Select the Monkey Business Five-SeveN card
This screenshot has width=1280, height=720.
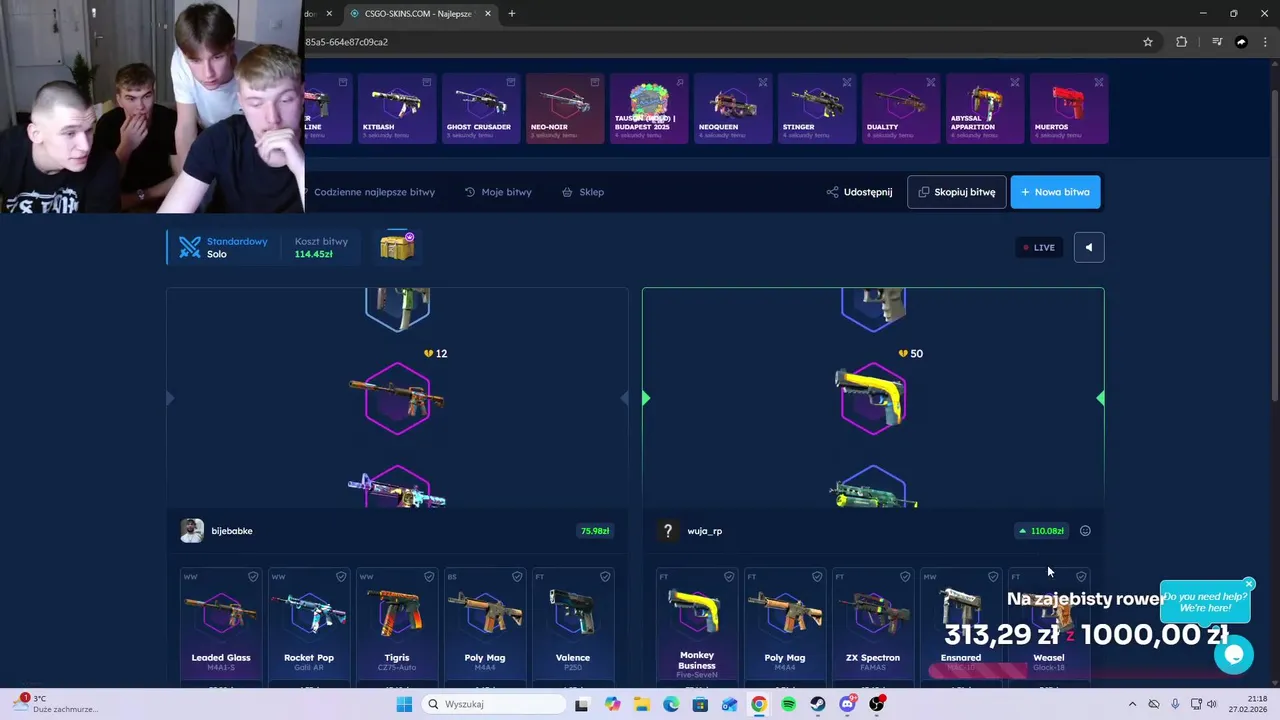(x=697, y=626)
